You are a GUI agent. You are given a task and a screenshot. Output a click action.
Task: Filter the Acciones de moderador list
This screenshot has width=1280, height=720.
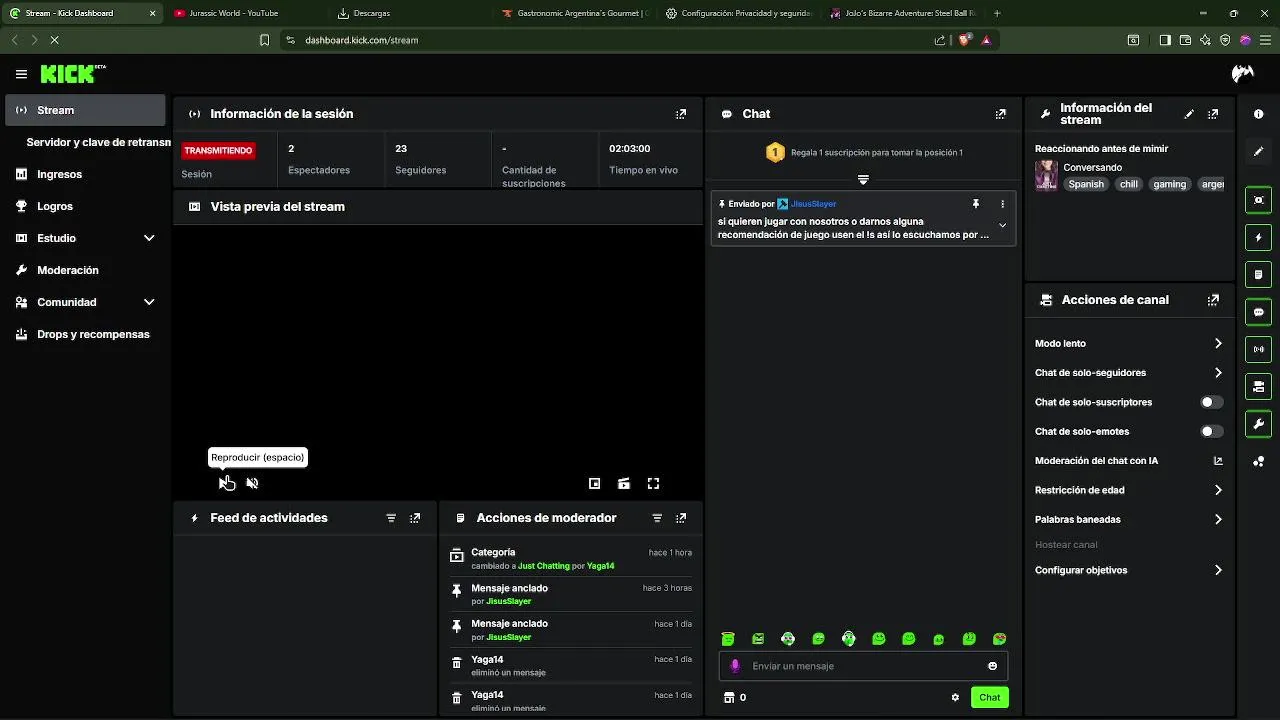click(657, 518)
